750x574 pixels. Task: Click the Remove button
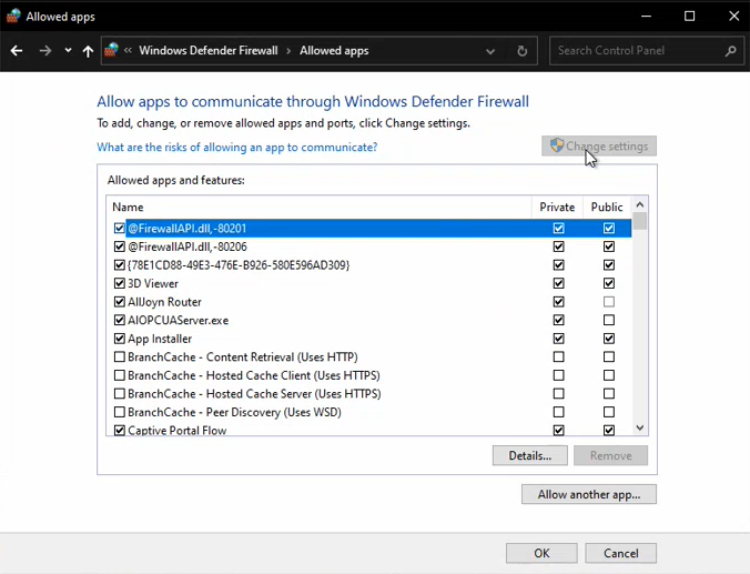[x=611, y=455]
